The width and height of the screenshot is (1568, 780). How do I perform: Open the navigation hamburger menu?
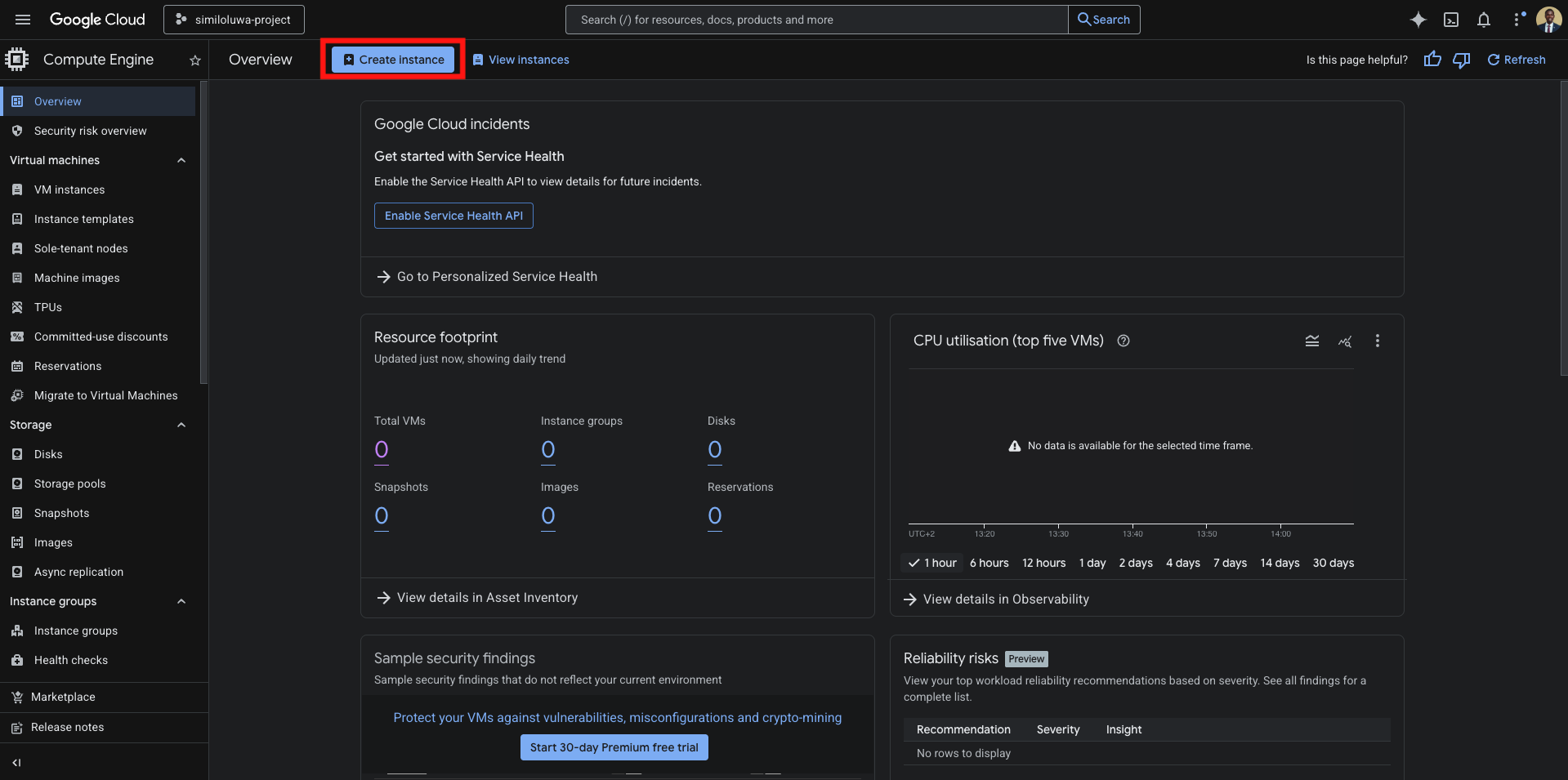[22, 19]
